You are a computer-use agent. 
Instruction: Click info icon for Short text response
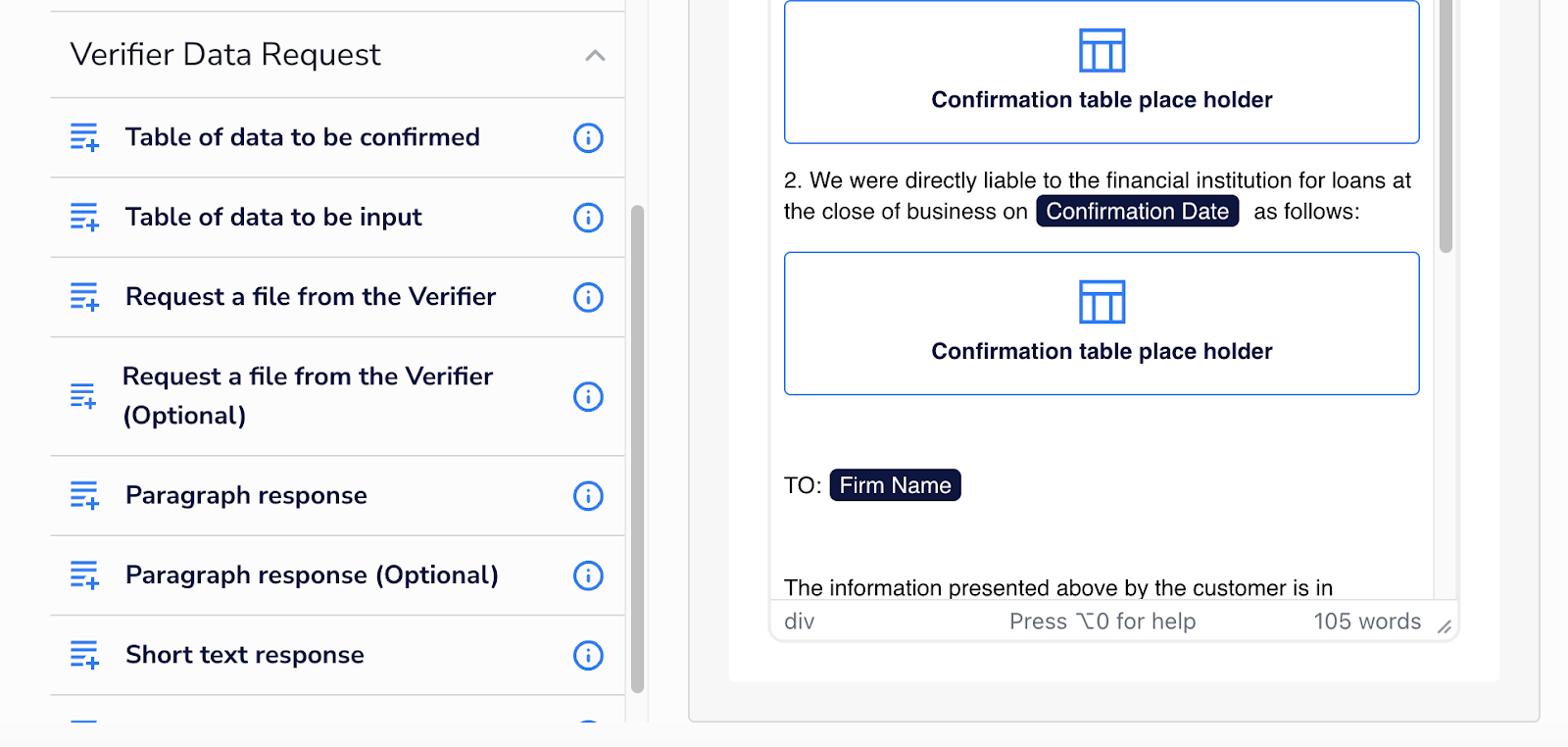tap(588, 656)
